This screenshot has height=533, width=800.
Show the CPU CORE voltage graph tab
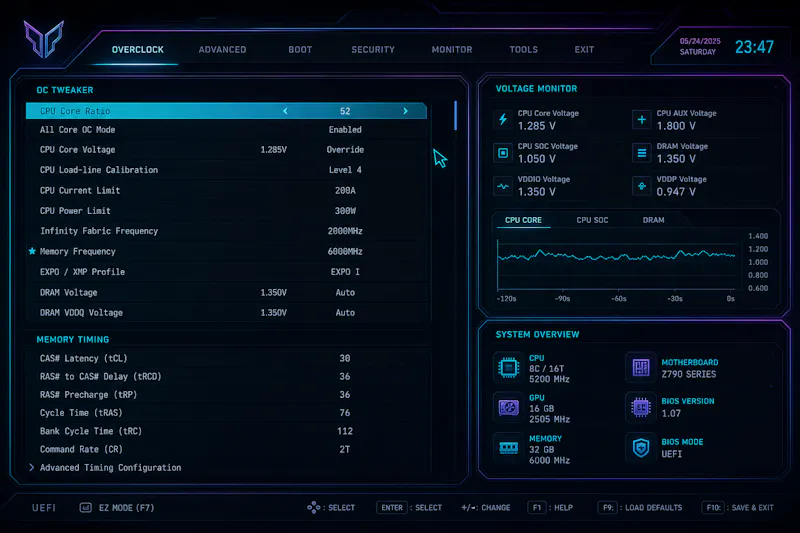point(523,220)
